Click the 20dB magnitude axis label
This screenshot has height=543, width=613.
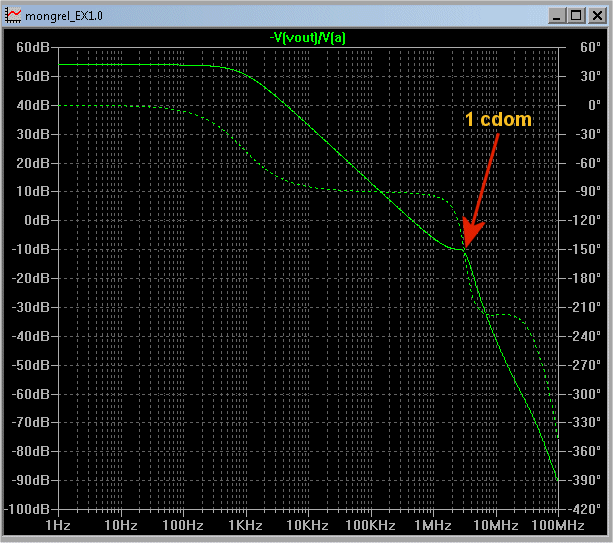click(33, 163)
